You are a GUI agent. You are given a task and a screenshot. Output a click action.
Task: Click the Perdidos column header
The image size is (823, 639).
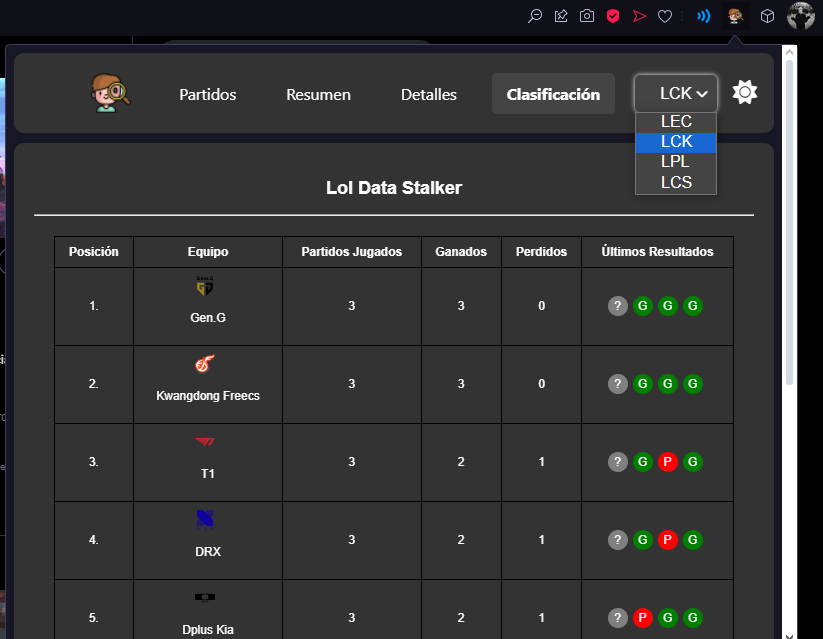pyautogui.click(x=541, y=252)
